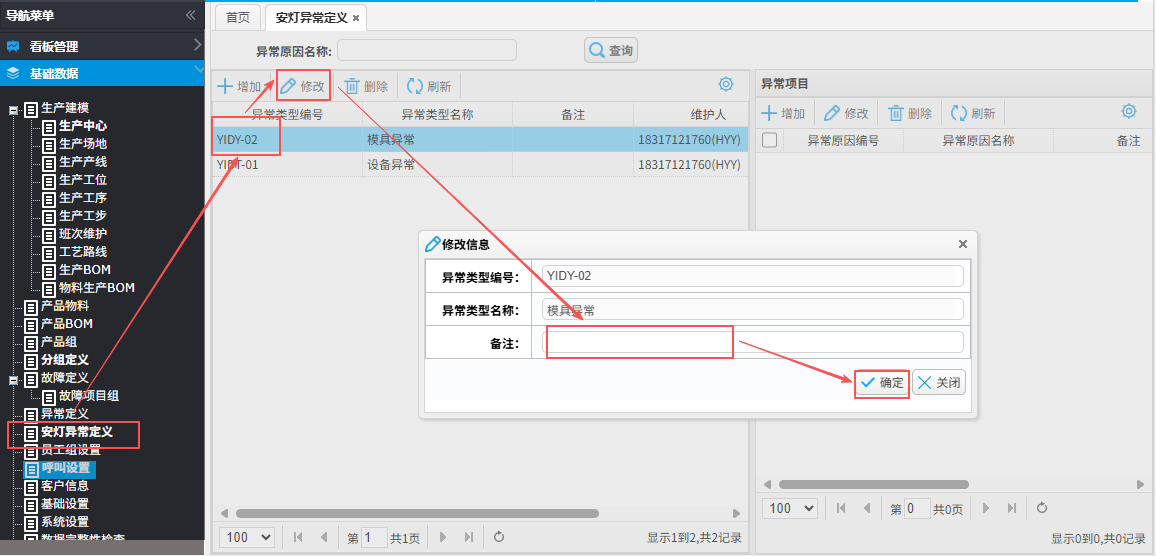Click the add icon in left toolbar

(227, 87)
